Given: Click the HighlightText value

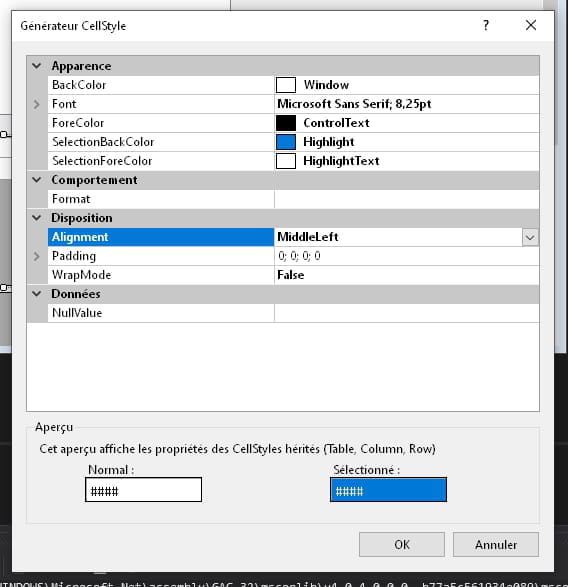Looking at the screenshot, I should click(341, 161).
